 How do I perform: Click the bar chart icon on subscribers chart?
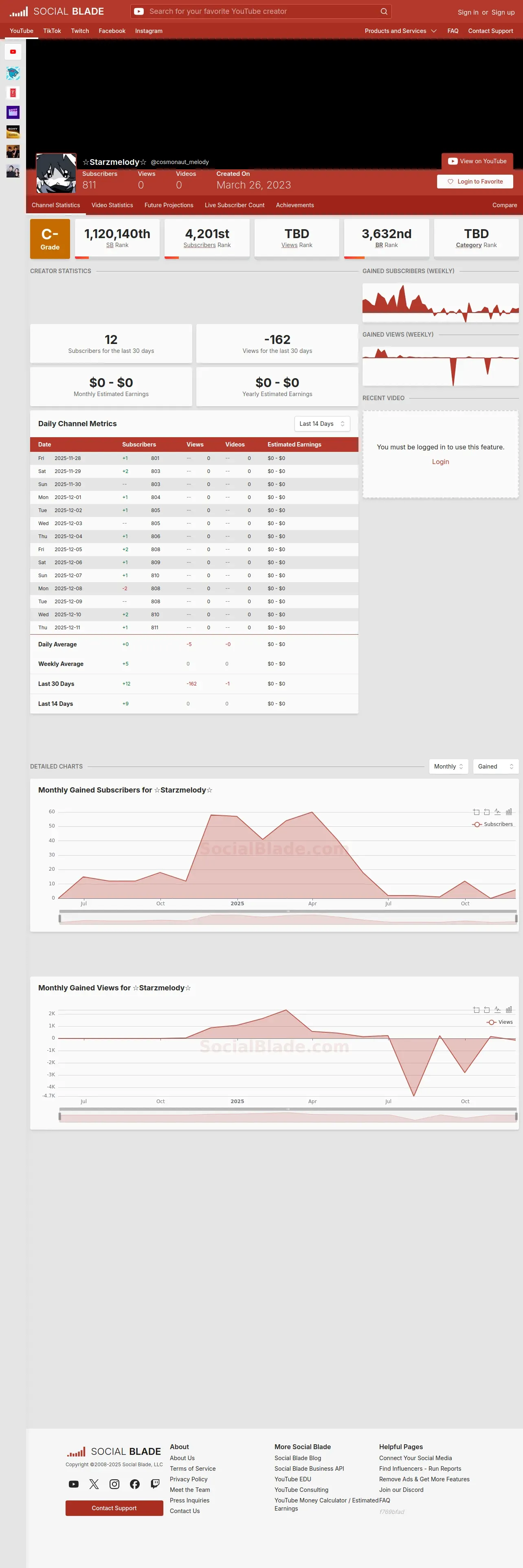[509, 811]
